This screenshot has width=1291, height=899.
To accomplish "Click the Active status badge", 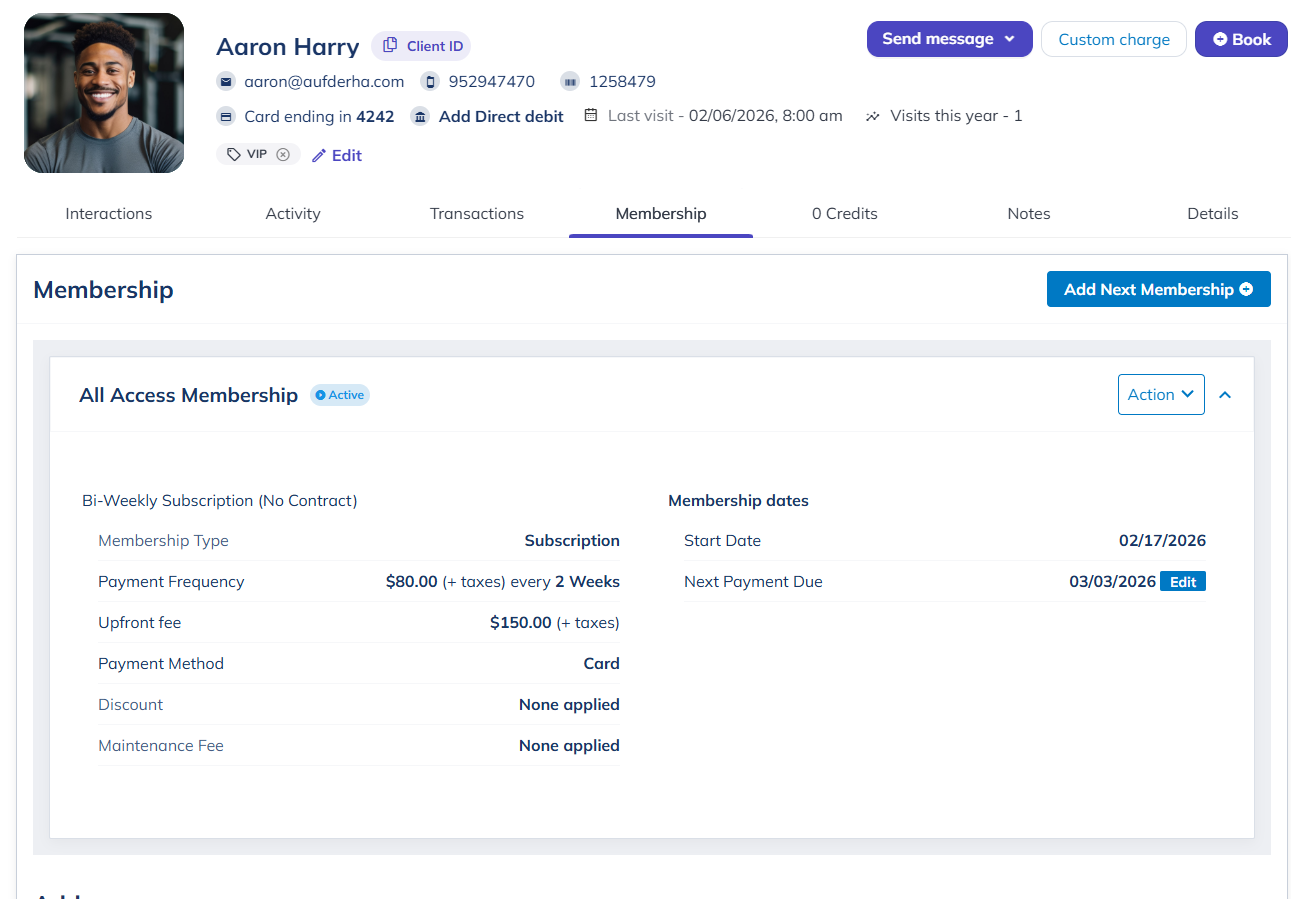I will [x=340, y=395].
